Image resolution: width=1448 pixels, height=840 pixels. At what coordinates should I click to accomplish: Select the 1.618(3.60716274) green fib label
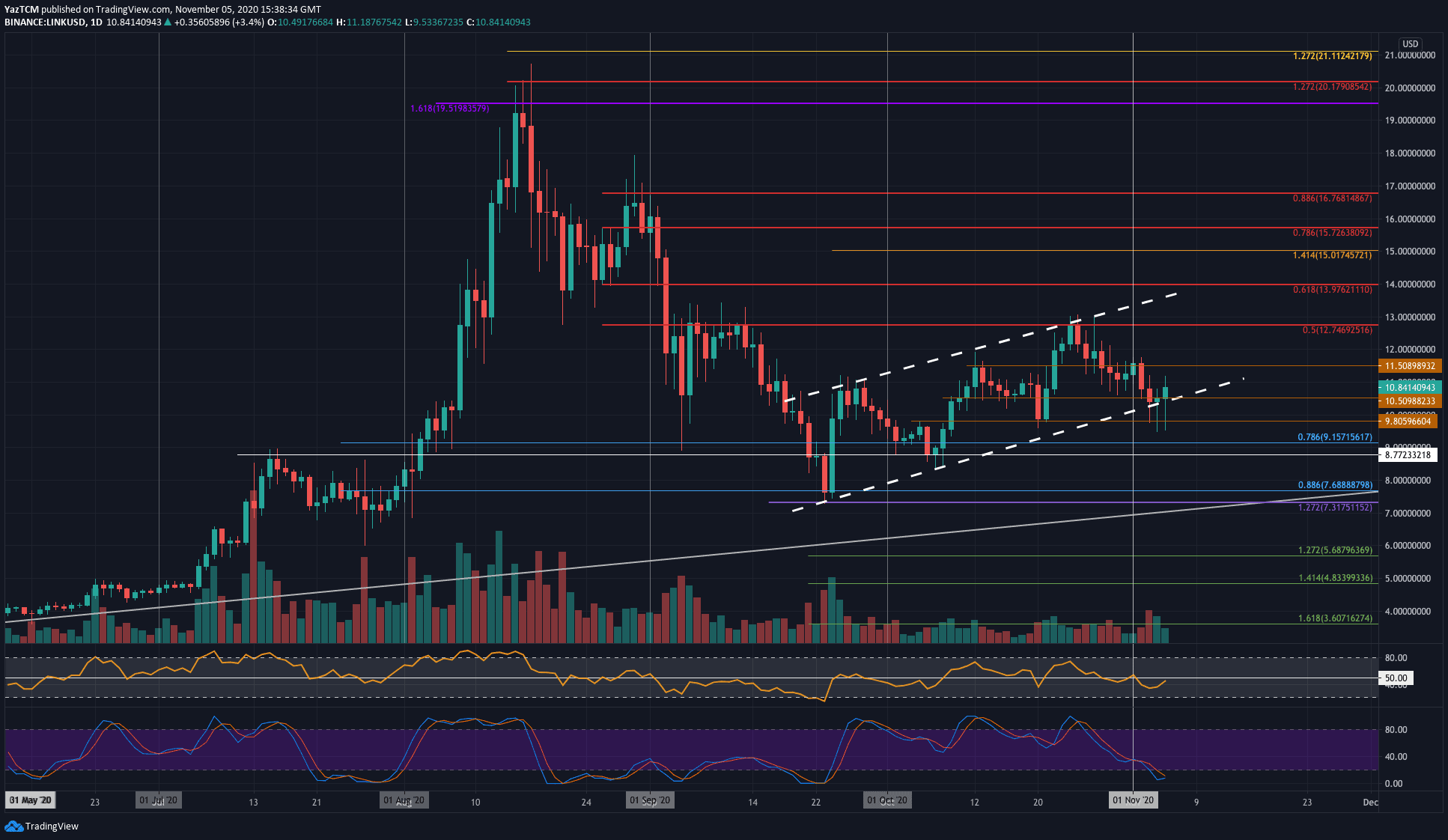pyautogui.click(x=1335, y=618)
